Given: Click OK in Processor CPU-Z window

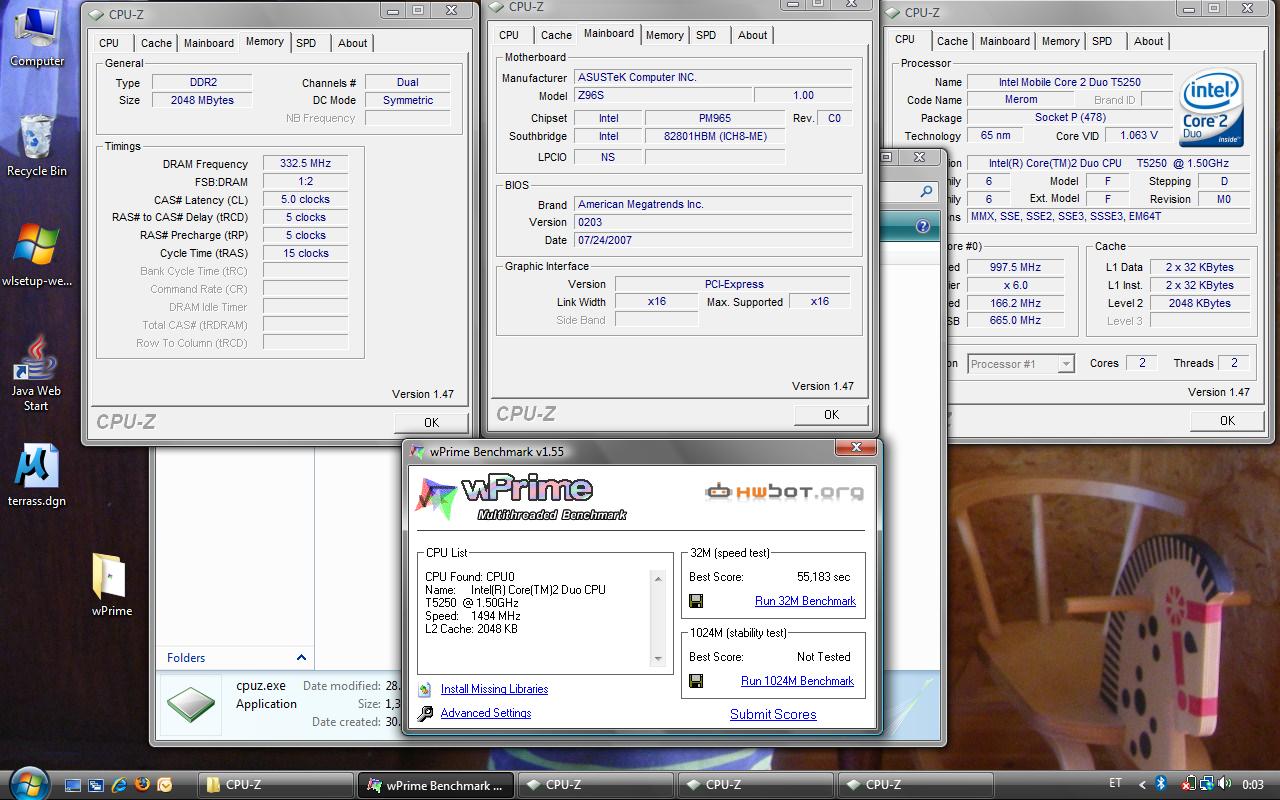Looking at the screenshot, I should click(x=1227, y=420).
